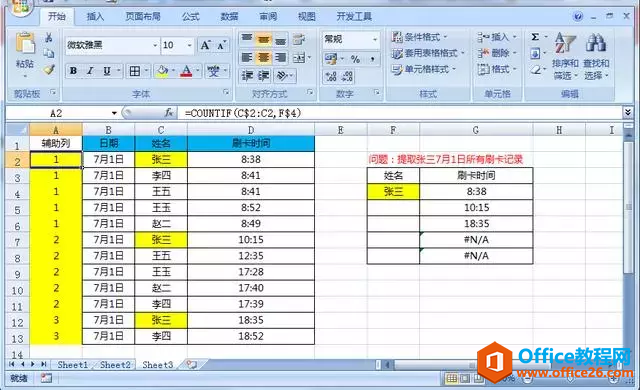The height and width of the screenshot is (390, 640).
Task: Open the Sheet1 worksheet tab
Action: (72, 365)
